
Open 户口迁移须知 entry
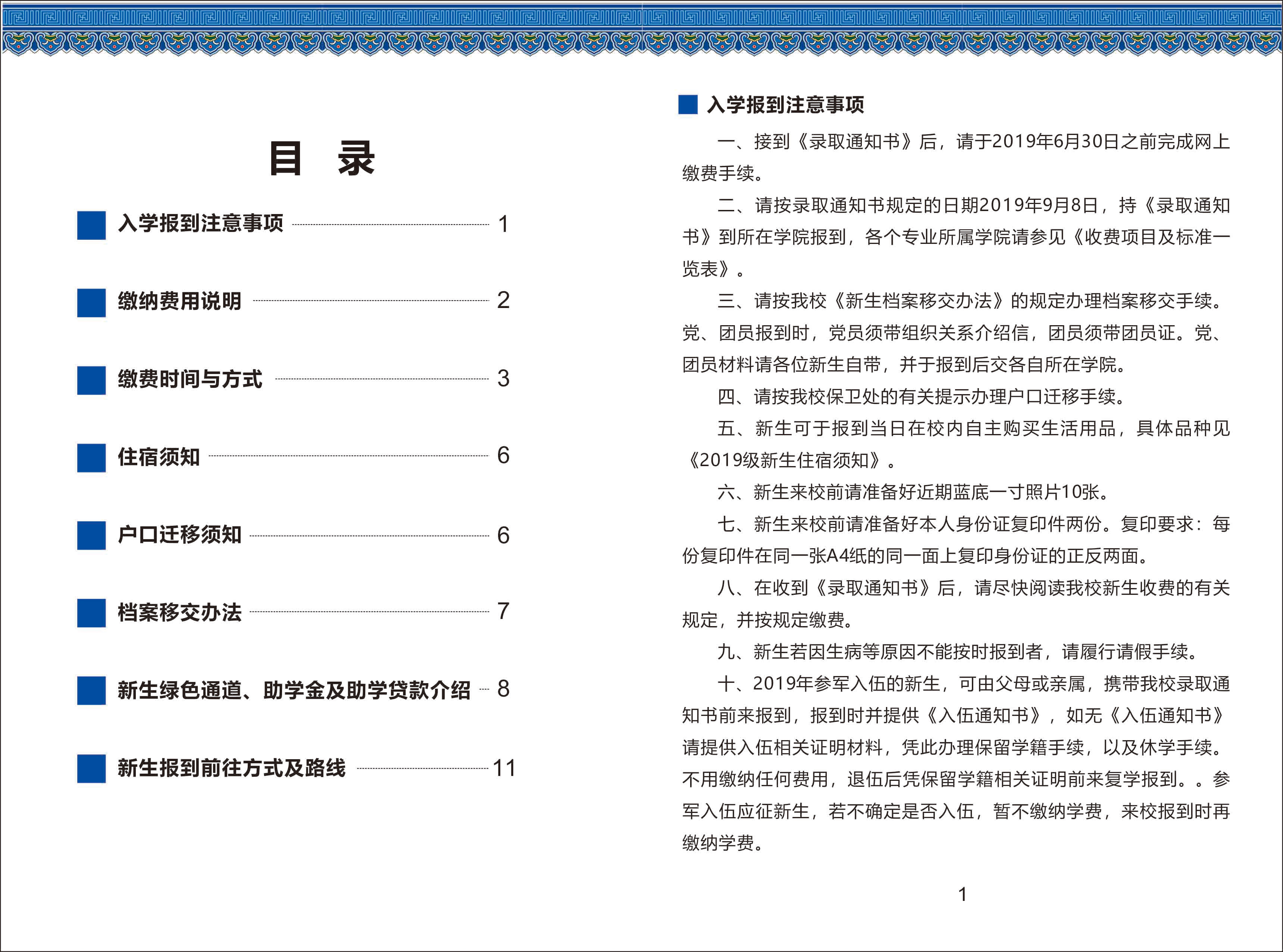coord(179,535)
